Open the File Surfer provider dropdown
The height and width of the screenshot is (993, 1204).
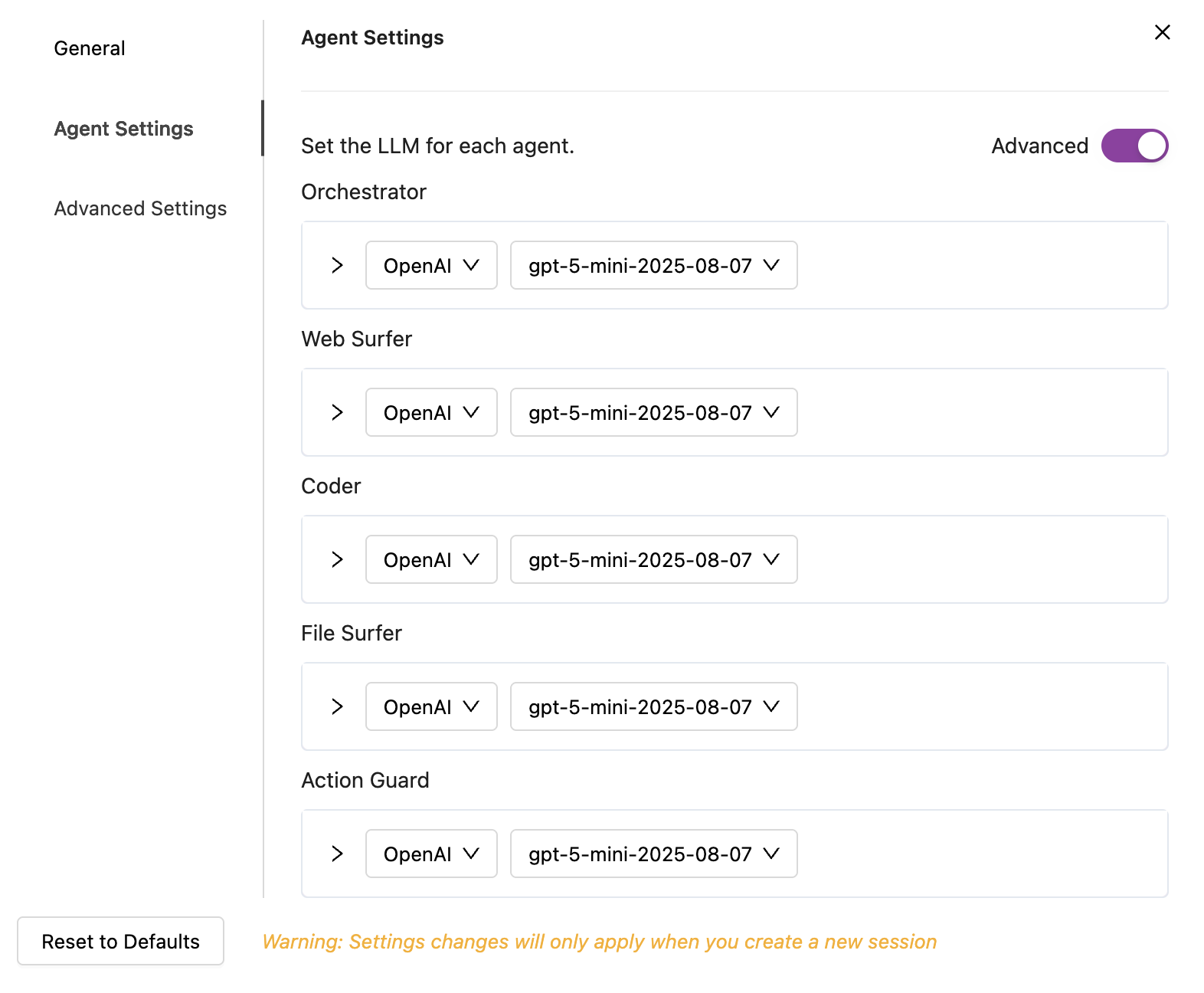click(x=431, y=706)
